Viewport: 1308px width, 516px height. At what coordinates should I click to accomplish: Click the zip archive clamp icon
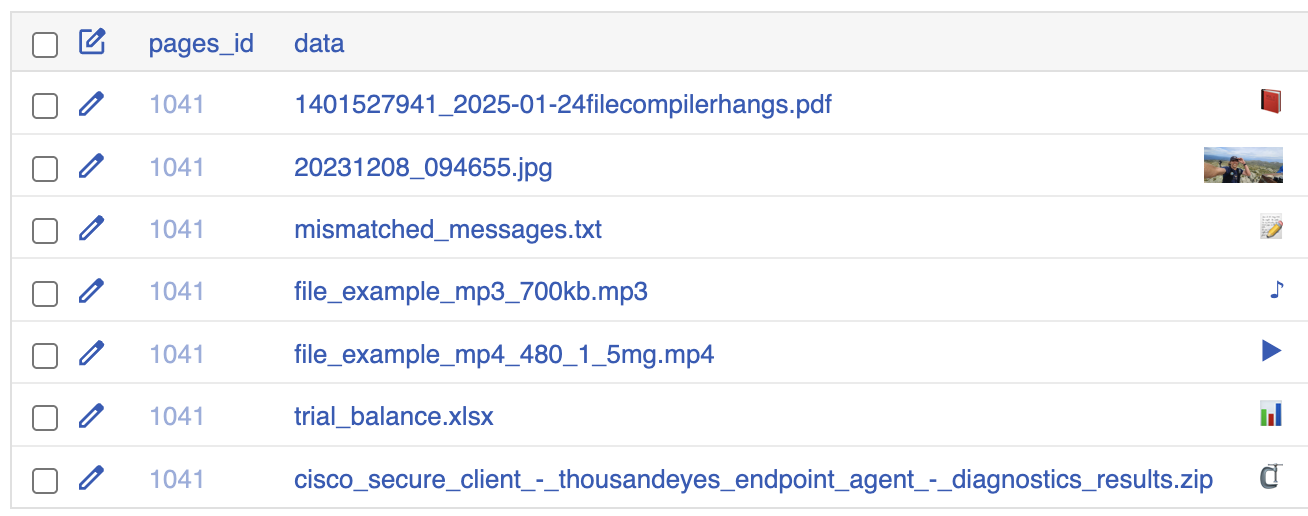(x=1270, y=478)
